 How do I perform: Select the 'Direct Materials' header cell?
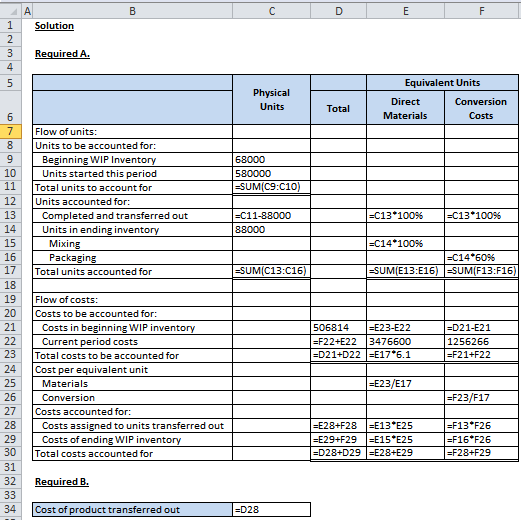pyautogui.click(x=405, y=108)
